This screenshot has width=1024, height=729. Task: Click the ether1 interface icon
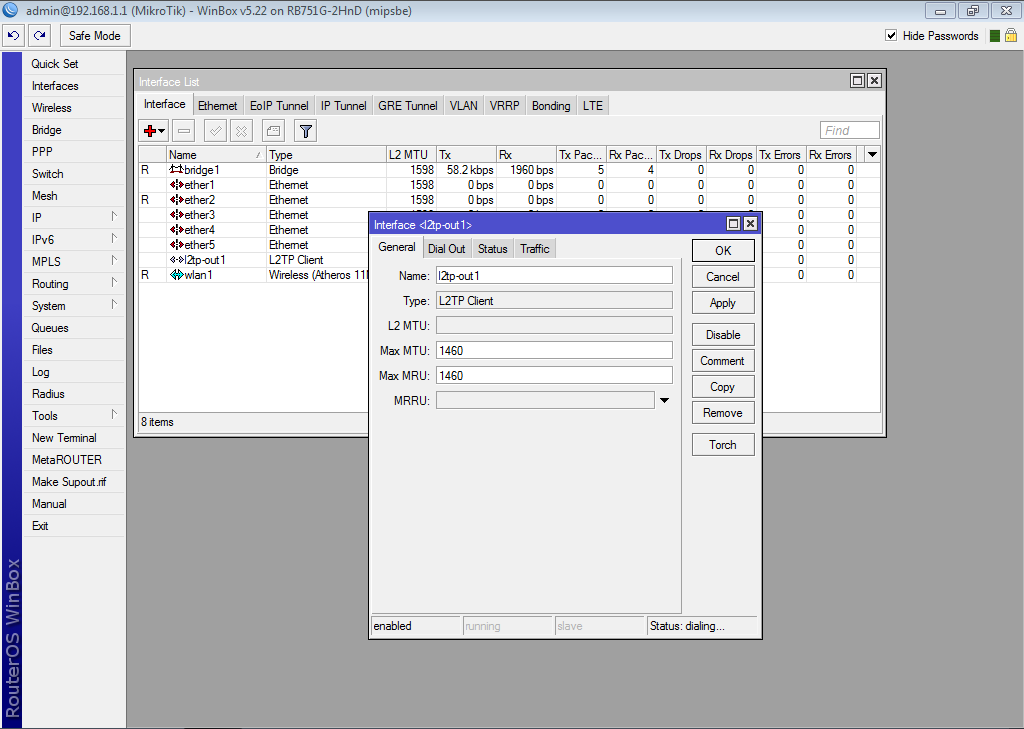pyautogui.click(x=176, y=185)
